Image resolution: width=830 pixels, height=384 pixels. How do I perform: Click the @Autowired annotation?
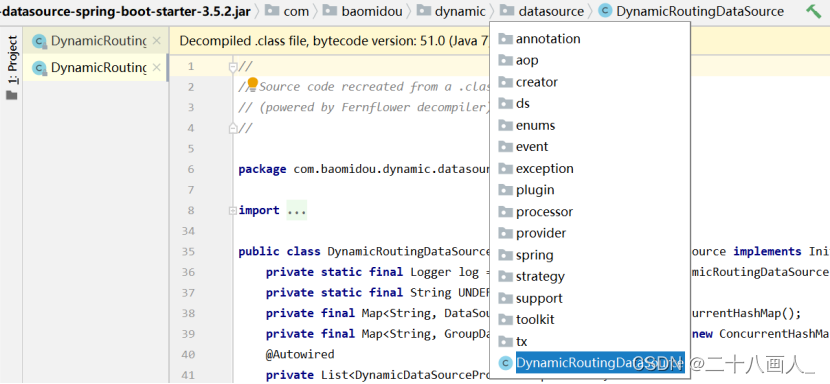point(300,354)
